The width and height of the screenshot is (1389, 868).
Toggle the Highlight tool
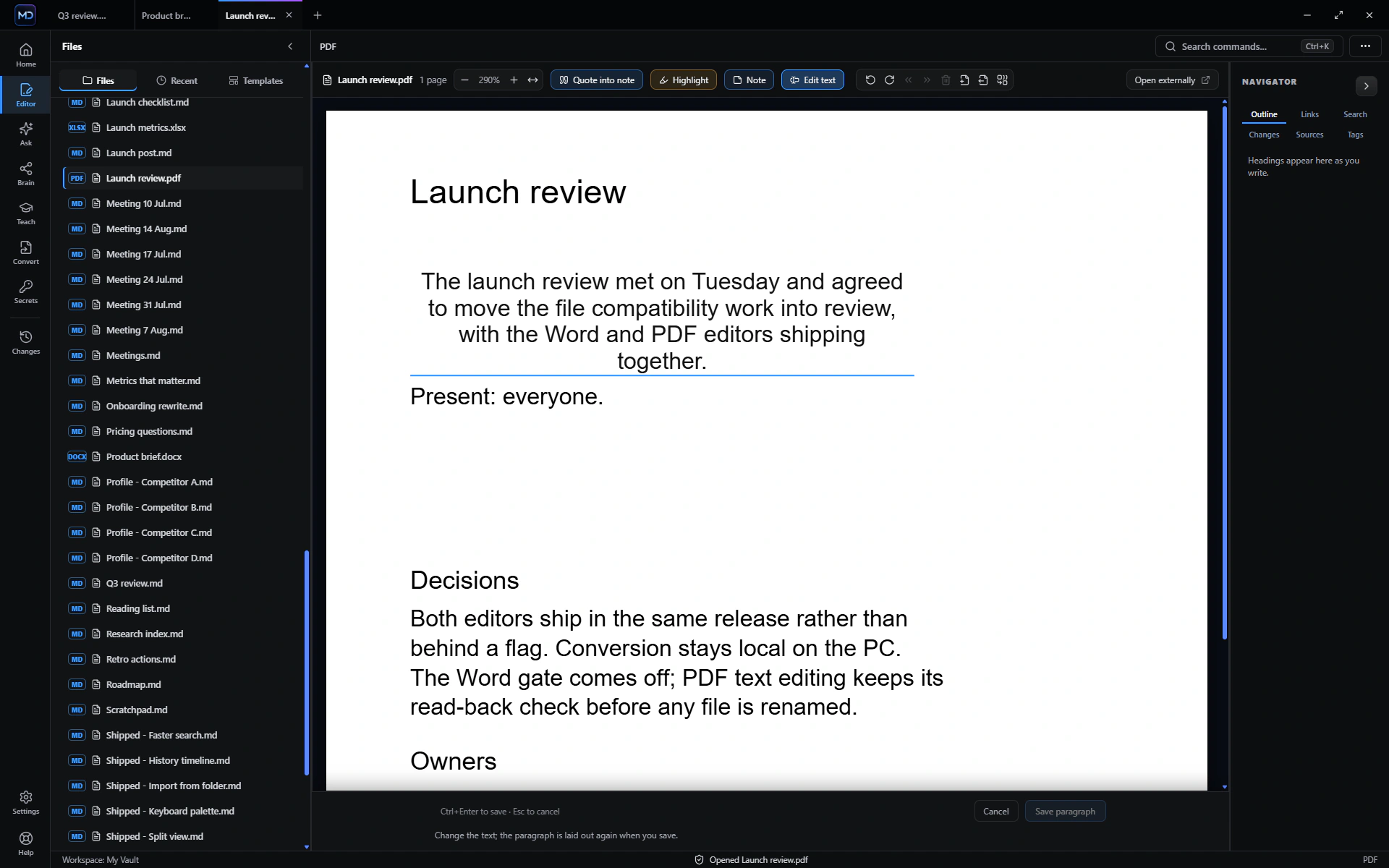click(x=683, y=80)
